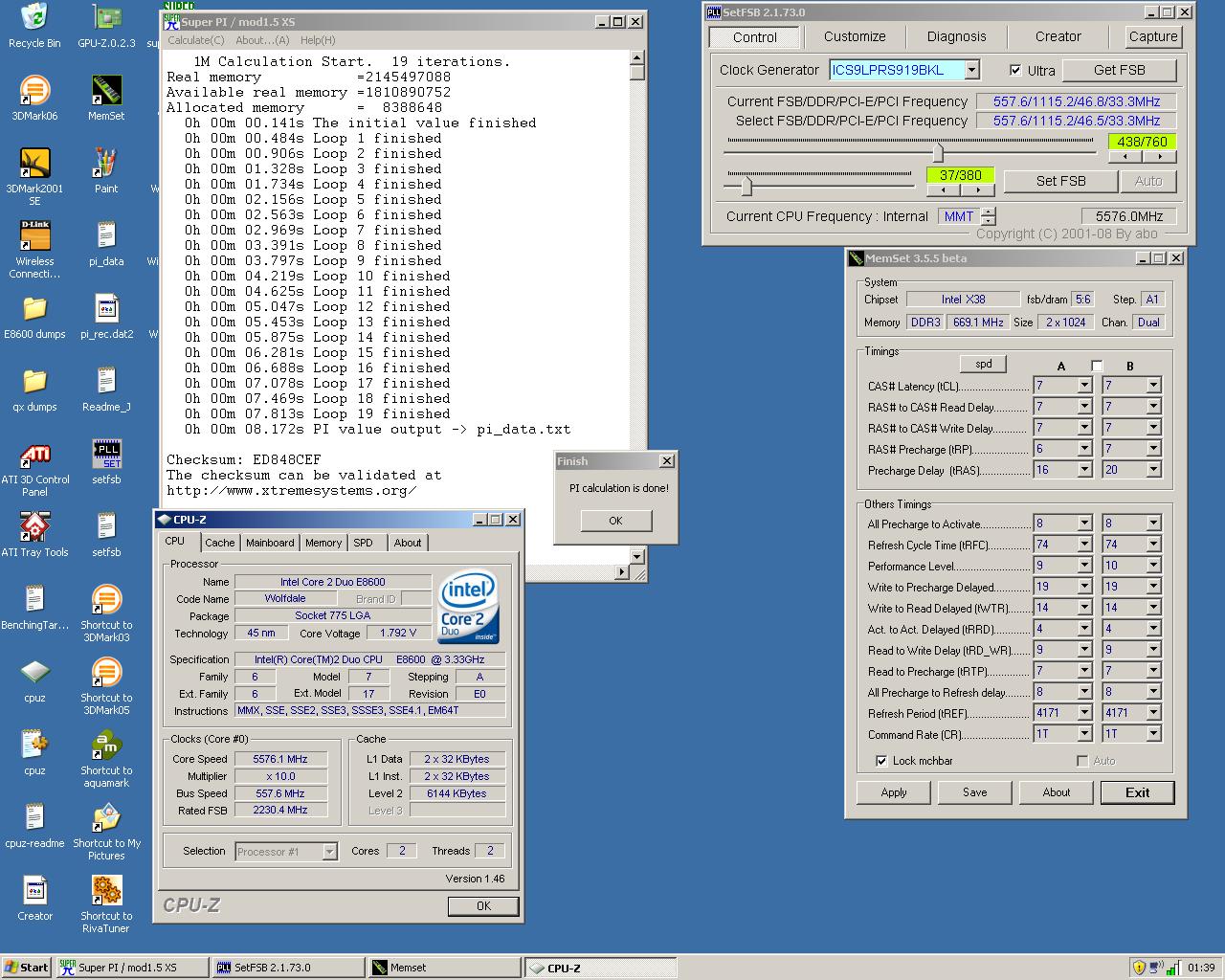
Task: Toggle the Ultra checkbox in SetFSB
Action: [x=1015, y=70]
